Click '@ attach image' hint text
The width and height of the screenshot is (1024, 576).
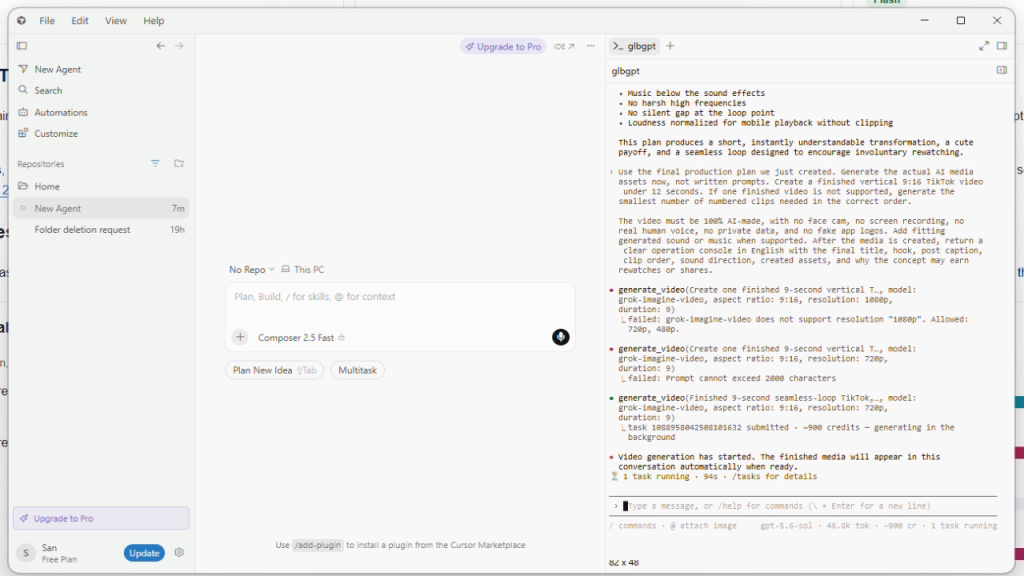pos(703,526)
